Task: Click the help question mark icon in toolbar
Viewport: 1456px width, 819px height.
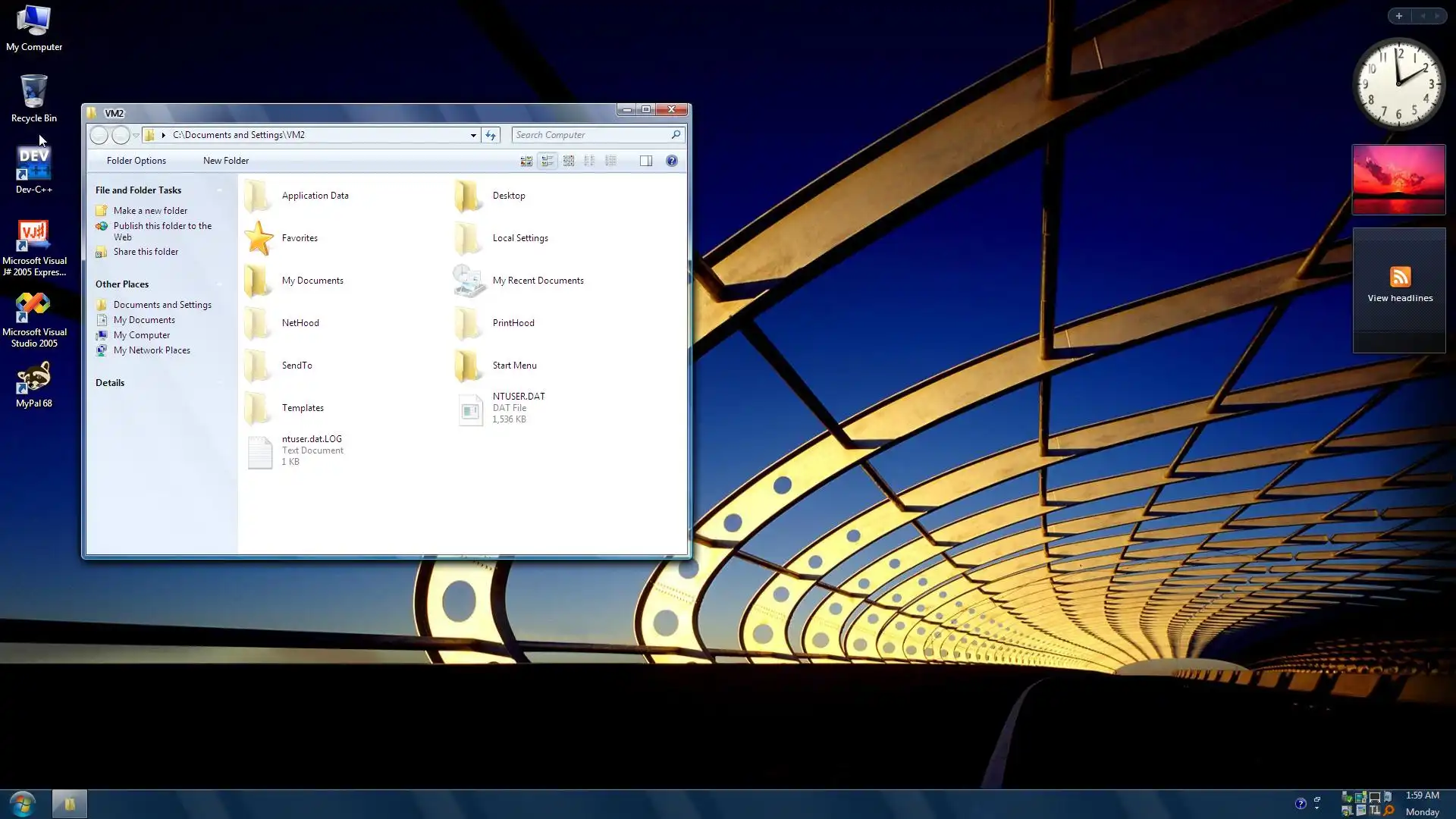Action: [671, 161]
